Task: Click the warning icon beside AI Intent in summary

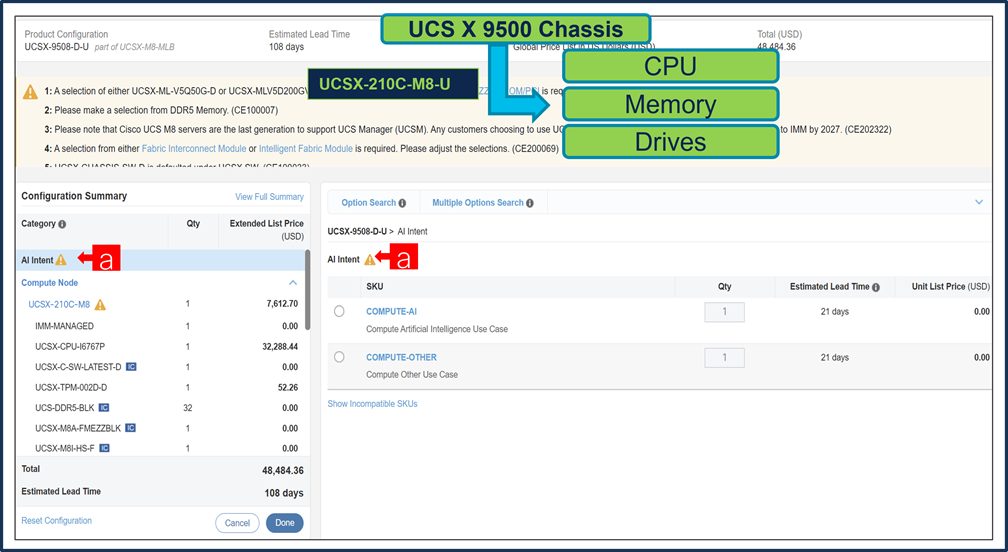Action: tap(60, 260)
